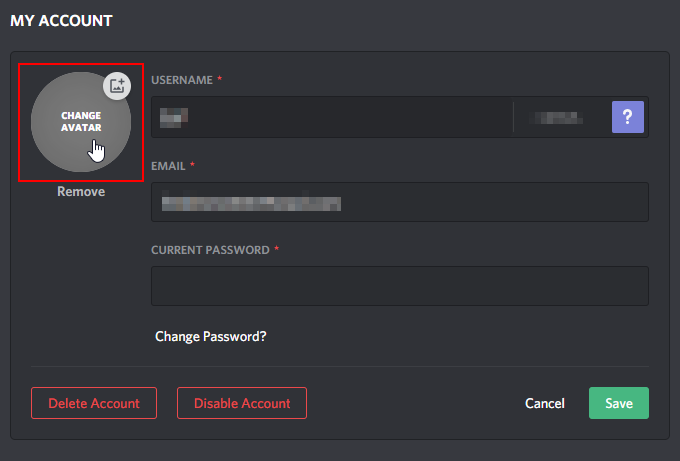The height and width of the screenshot is (461, 680).
Task: Click the discriminator tag field beside username
Action: click(562, 117)
